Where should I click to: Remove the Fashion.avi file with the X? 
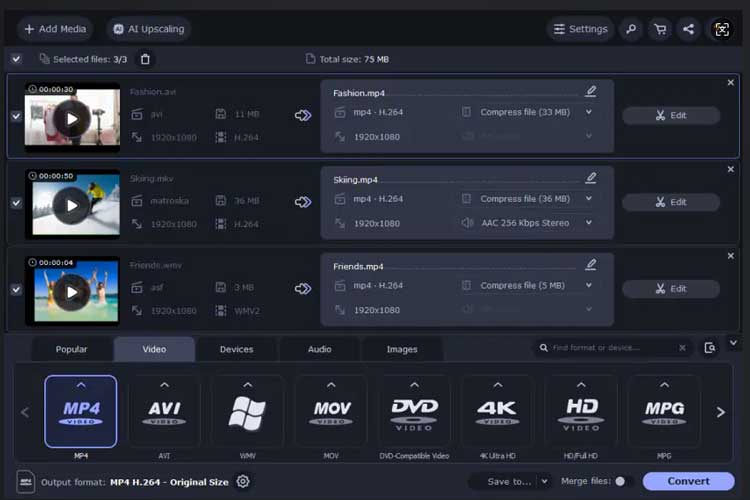730,82
